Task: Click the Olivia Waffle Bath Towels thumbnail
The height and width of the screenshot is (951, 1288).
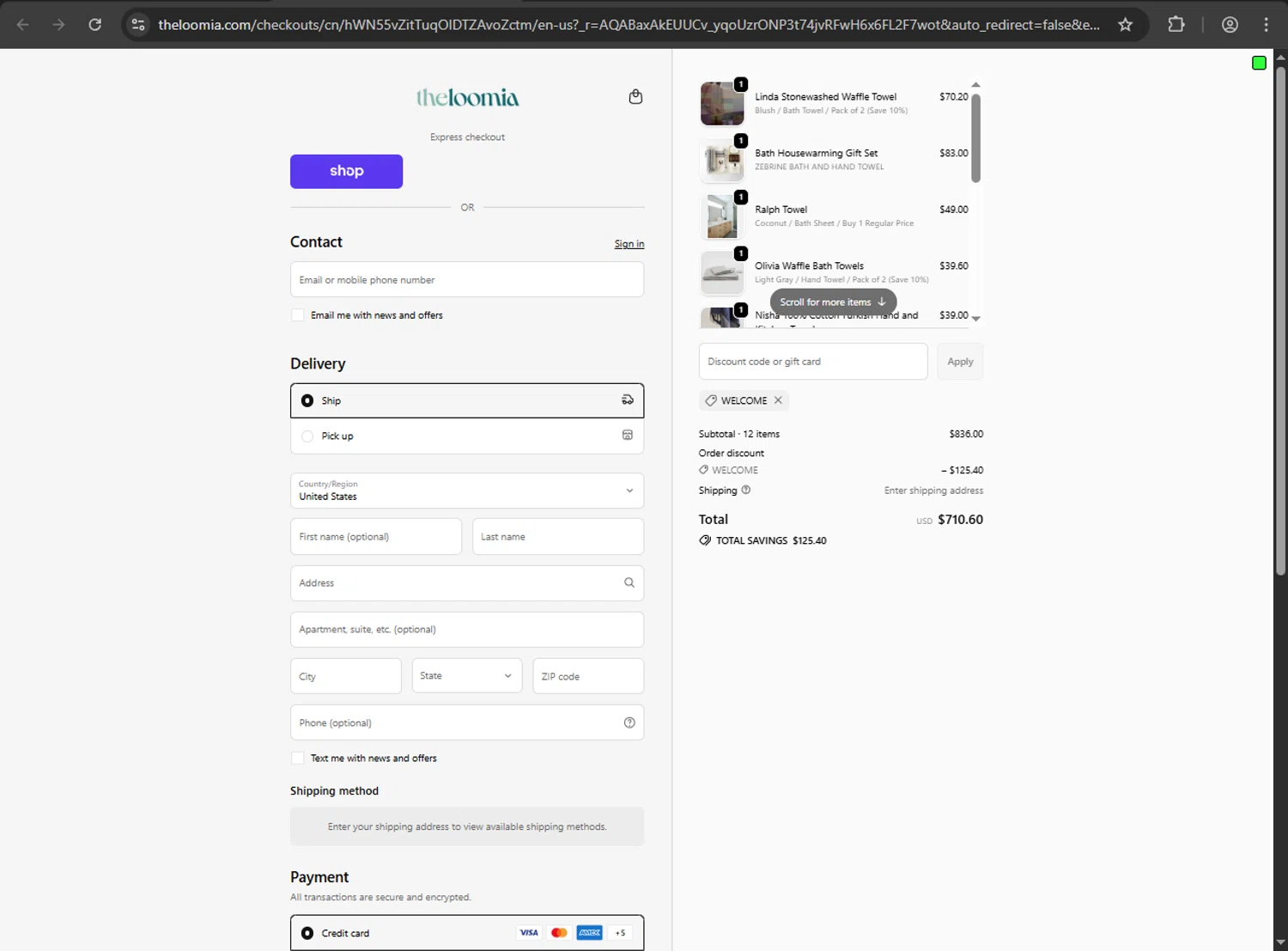Action: [x=722, y=272]
